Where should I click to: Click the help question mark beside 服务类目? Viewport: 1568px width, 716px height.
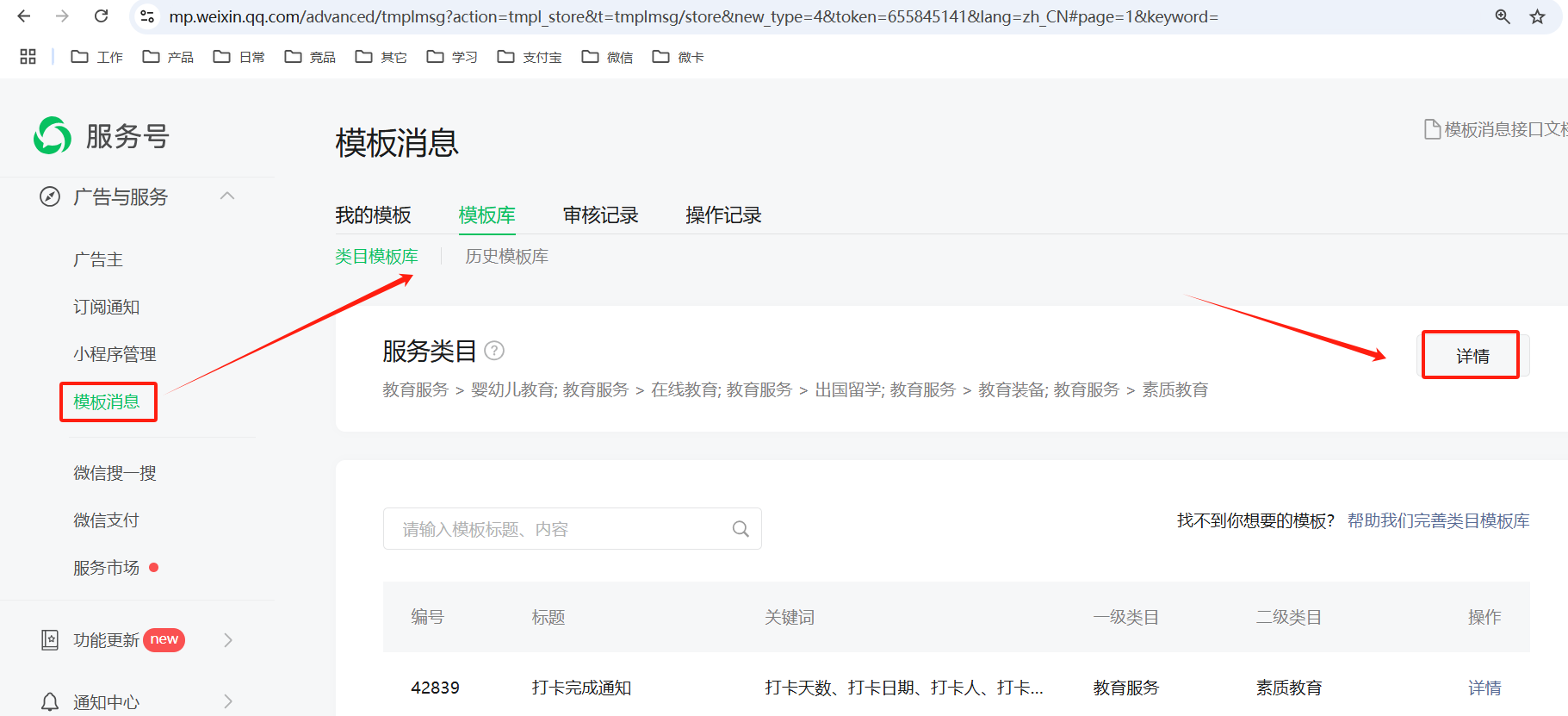coord(494,351)
